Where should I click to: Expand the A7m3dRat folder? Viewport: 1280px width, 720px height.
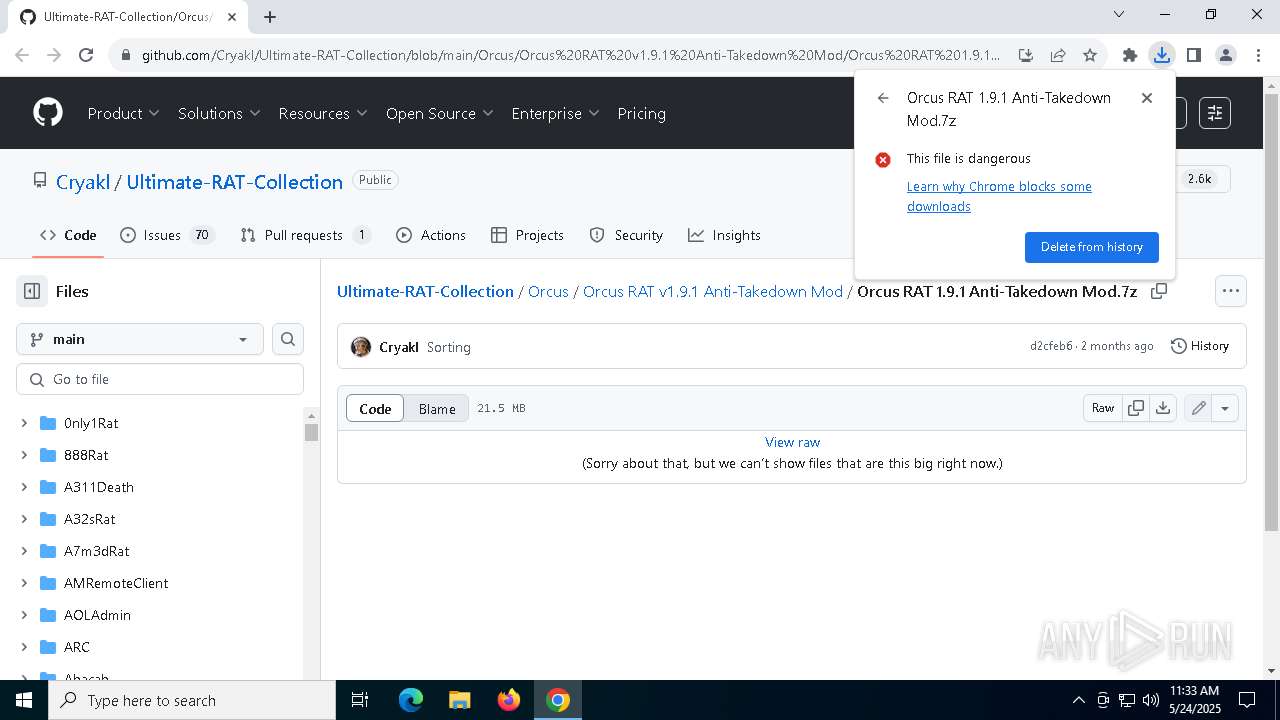pyautogui.click(x=24, y=551)
